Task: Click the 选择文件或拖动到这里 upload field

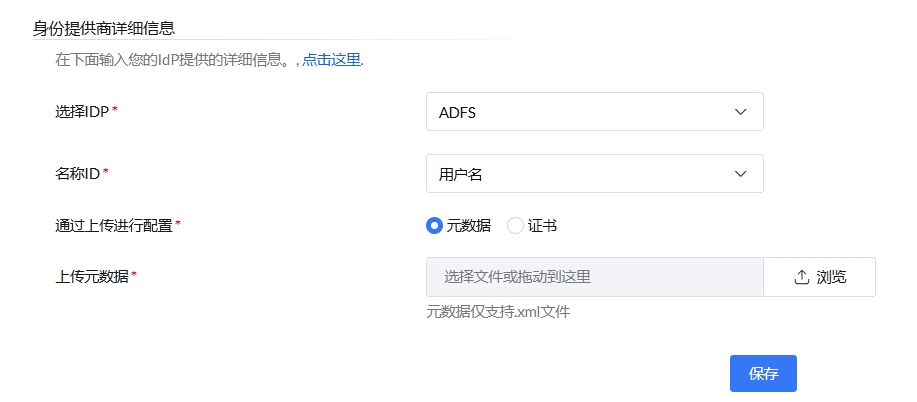Action: [594, 277]
